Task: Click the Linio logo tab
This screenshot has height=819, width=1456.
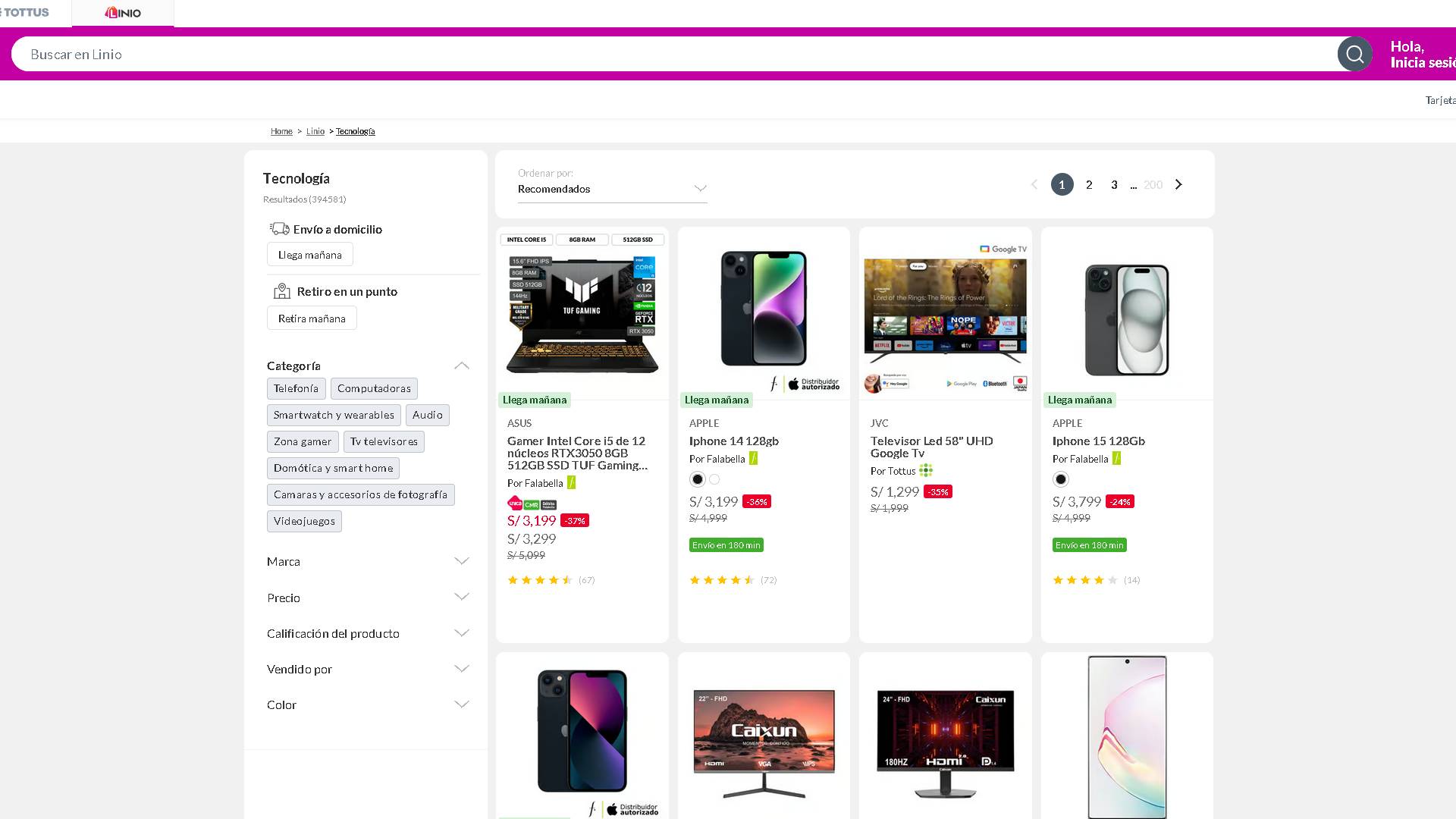Action: click(x=123, y=13)
